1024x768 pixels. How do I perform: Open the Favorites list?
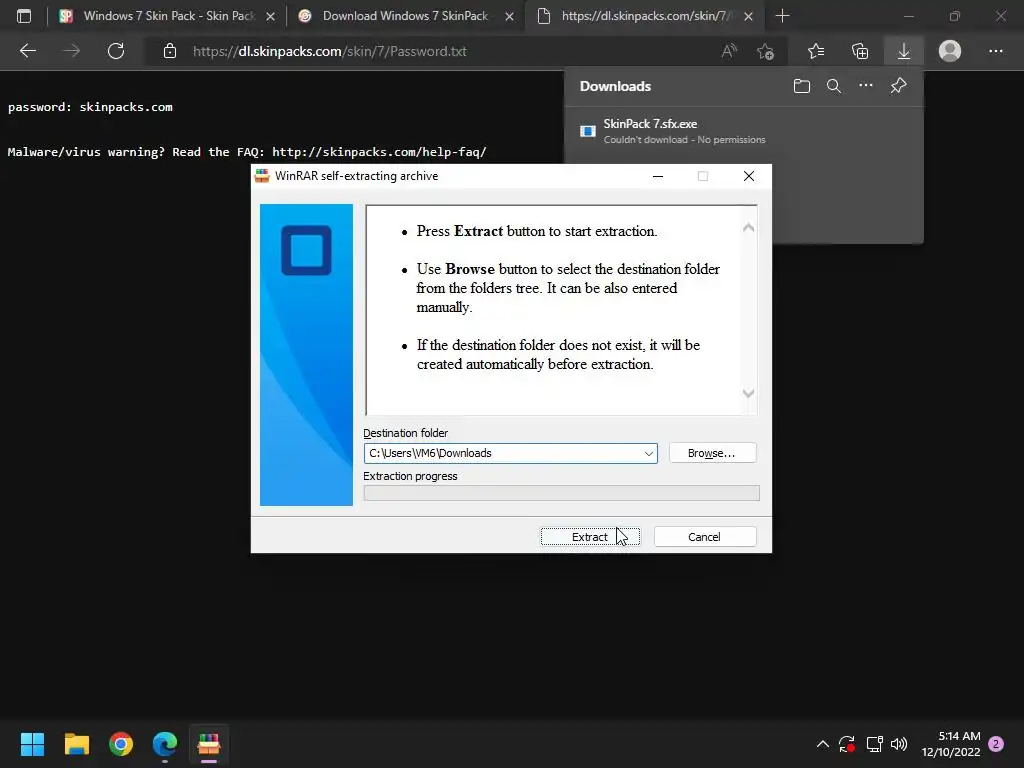pyautogui.click(x=816, y=51)
